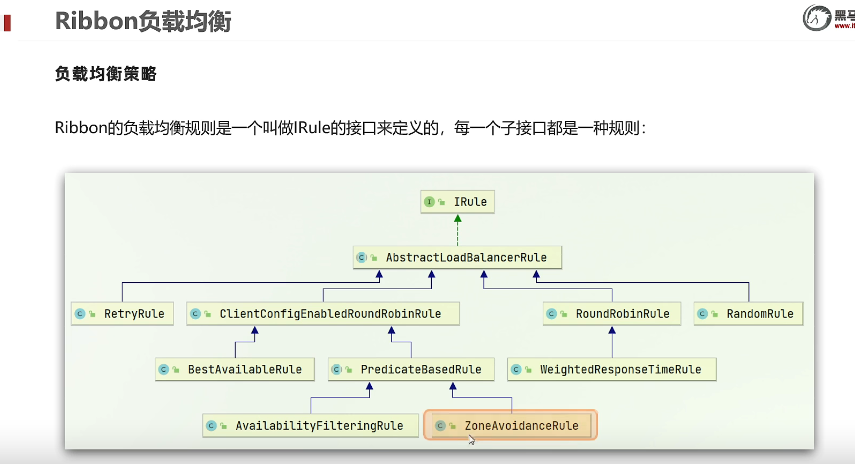The height and width of the screenshot is (464, 855).
Task: Select the RoundRobinRule node text
Action: pyautogui.click(x=623, y=314)
